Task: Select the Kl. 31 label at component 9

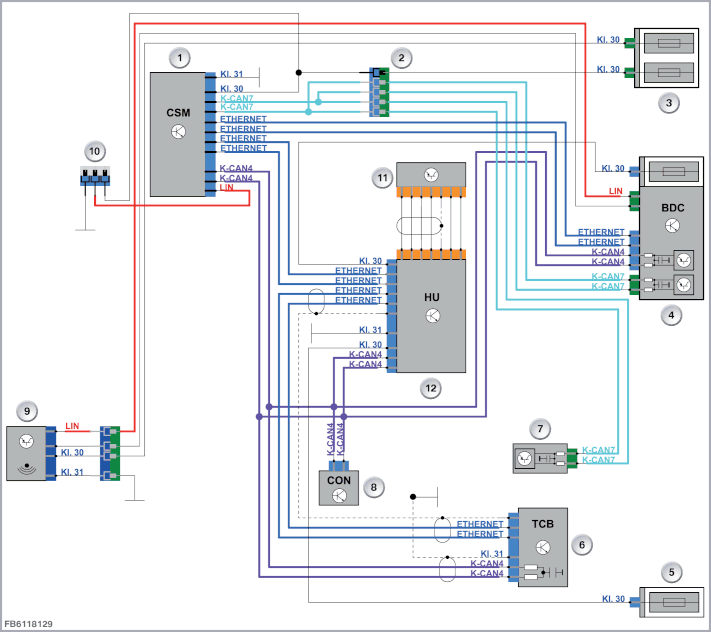Action: (x=72, y=472)
